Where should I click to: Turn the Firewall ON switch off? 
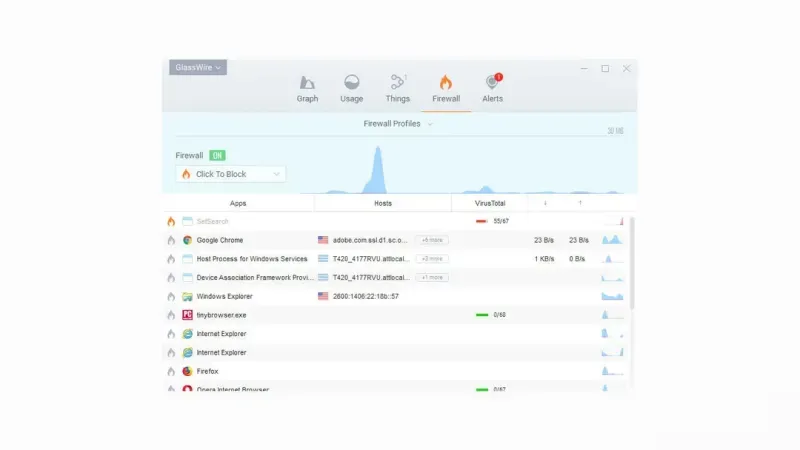tap(217, 156)
